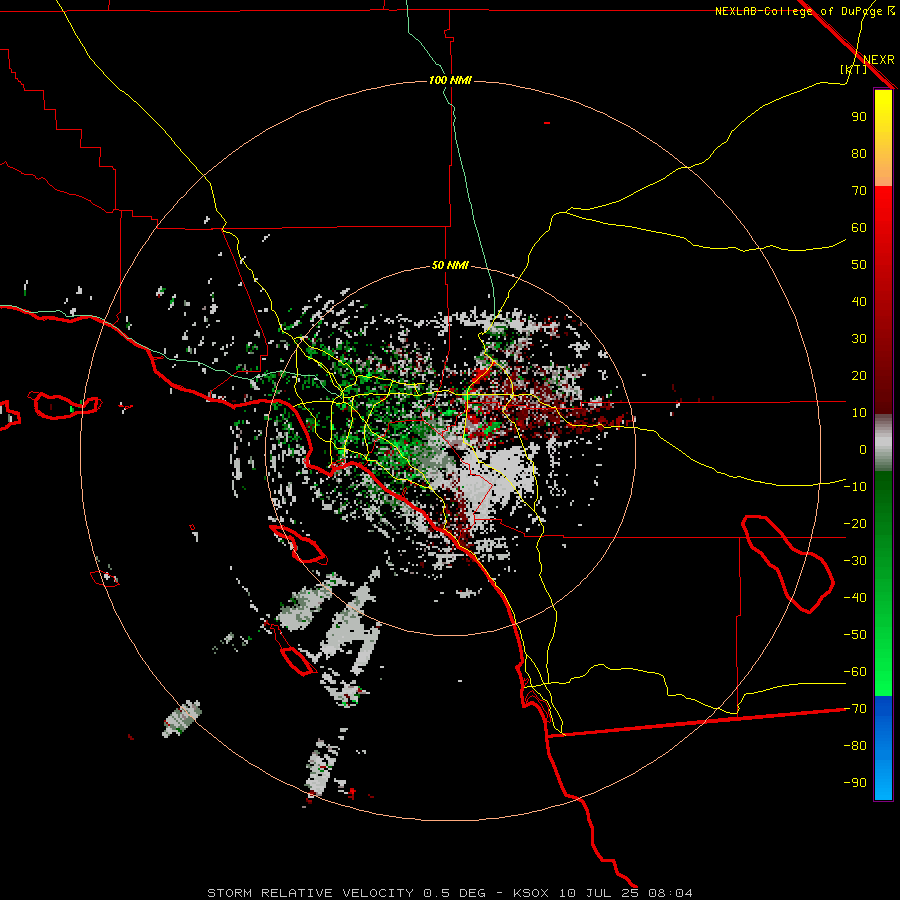
Task: Click the 'STORM RELATIVE VELOCITY 0.5 DEG' caption
Action: click(x=346, y=893)
